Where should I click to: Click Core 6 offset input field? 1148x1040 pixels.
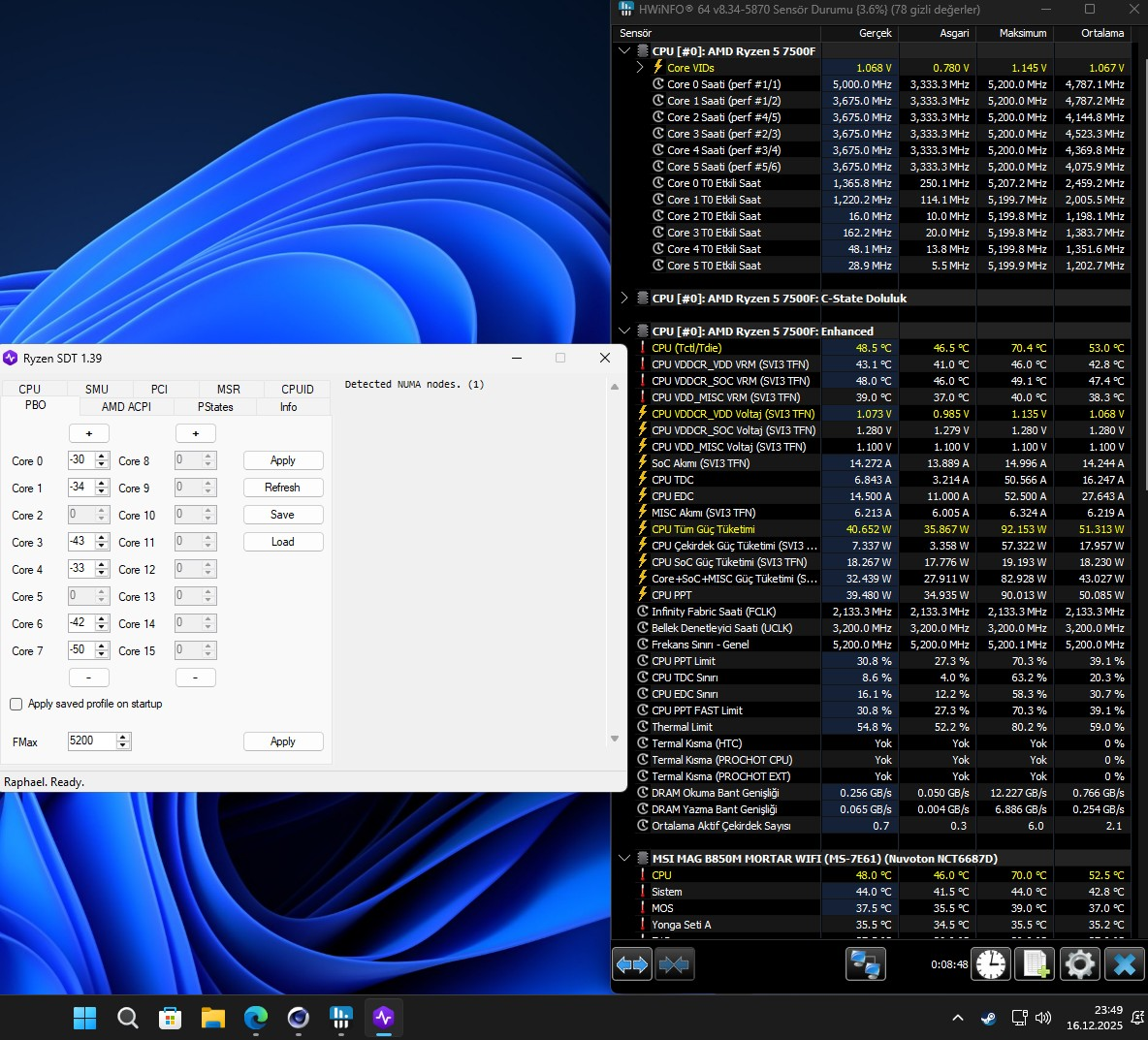[x=80, y=623]
